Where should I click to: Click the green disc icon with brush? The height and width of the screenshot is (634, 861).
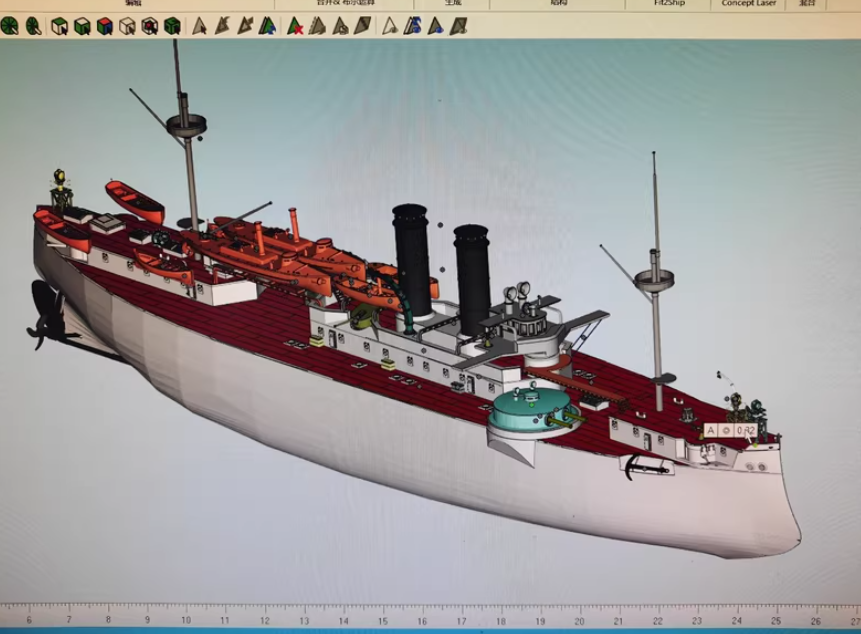coord(33,26)
